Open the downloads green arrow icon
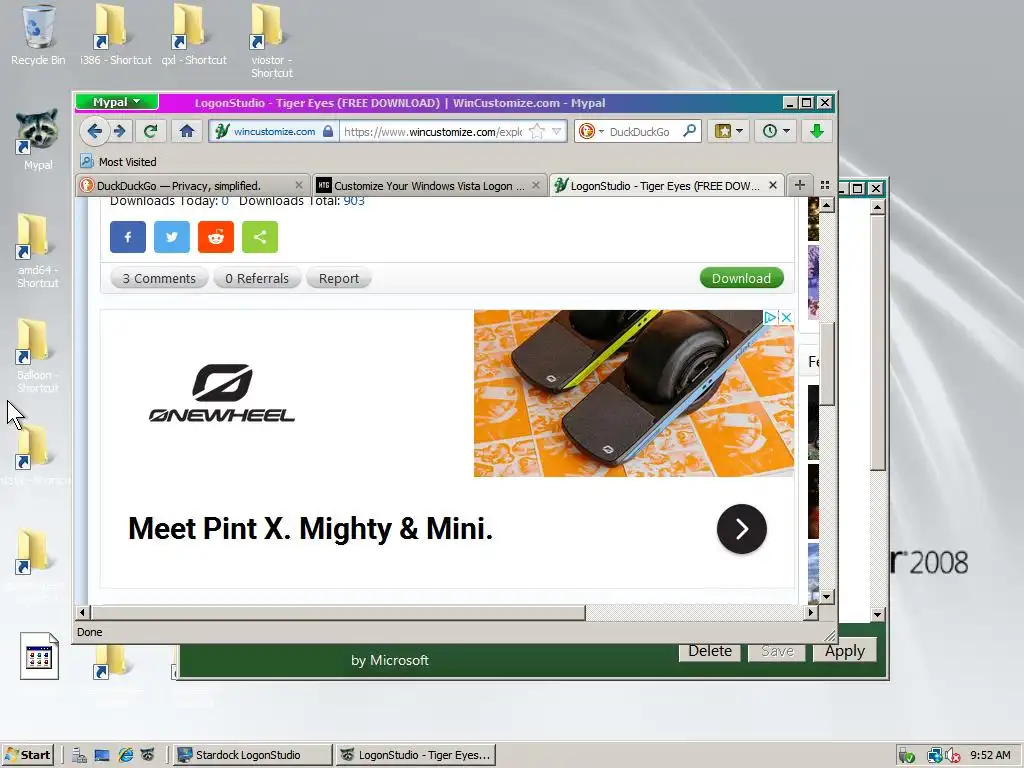The width and height of the screenshot is (1024, 768). 816,131
